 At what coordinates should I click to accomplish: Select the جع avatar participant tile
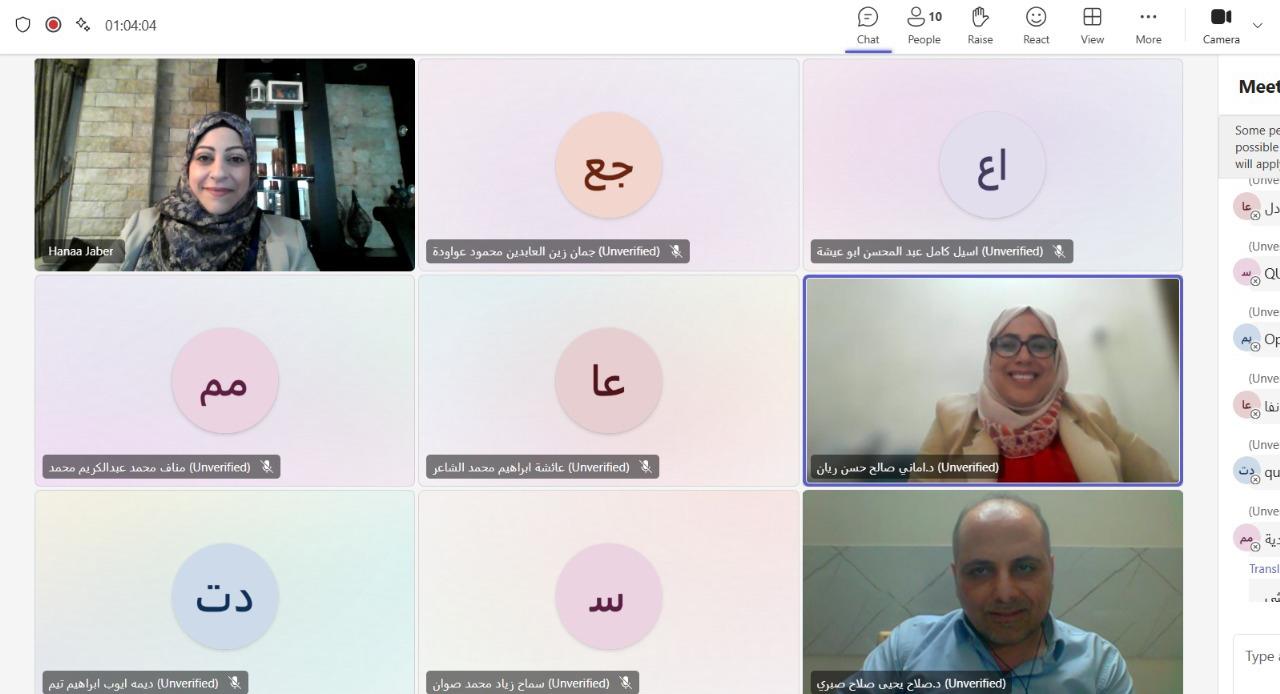coord(608,165)
